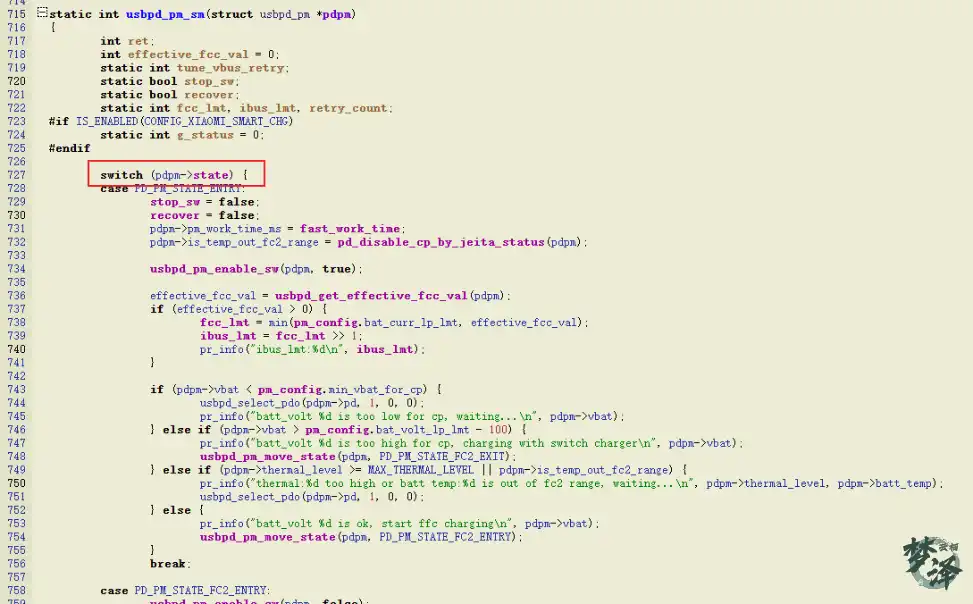This screenshot has height=604, width=973.
Task: Click the switch keyword inside red box
Action: tap(122, 175)
